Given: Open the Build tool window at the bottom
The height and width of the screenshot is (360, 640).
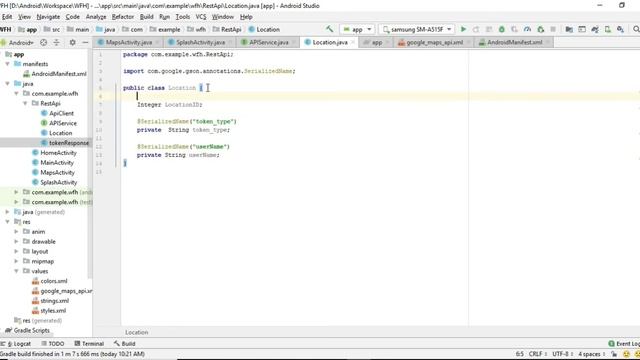Looking at the screenshot, I should pyautogui.click(x=124, y=344).
